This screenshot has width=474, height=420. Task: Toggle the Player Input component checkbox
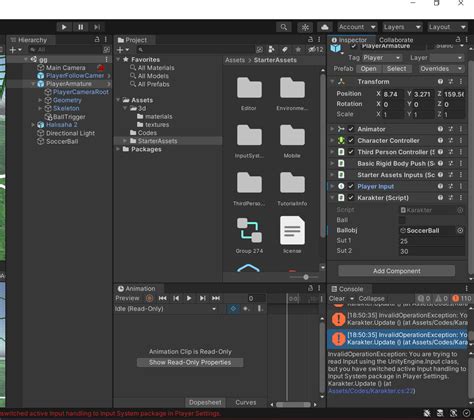click(x=351, y=186)
